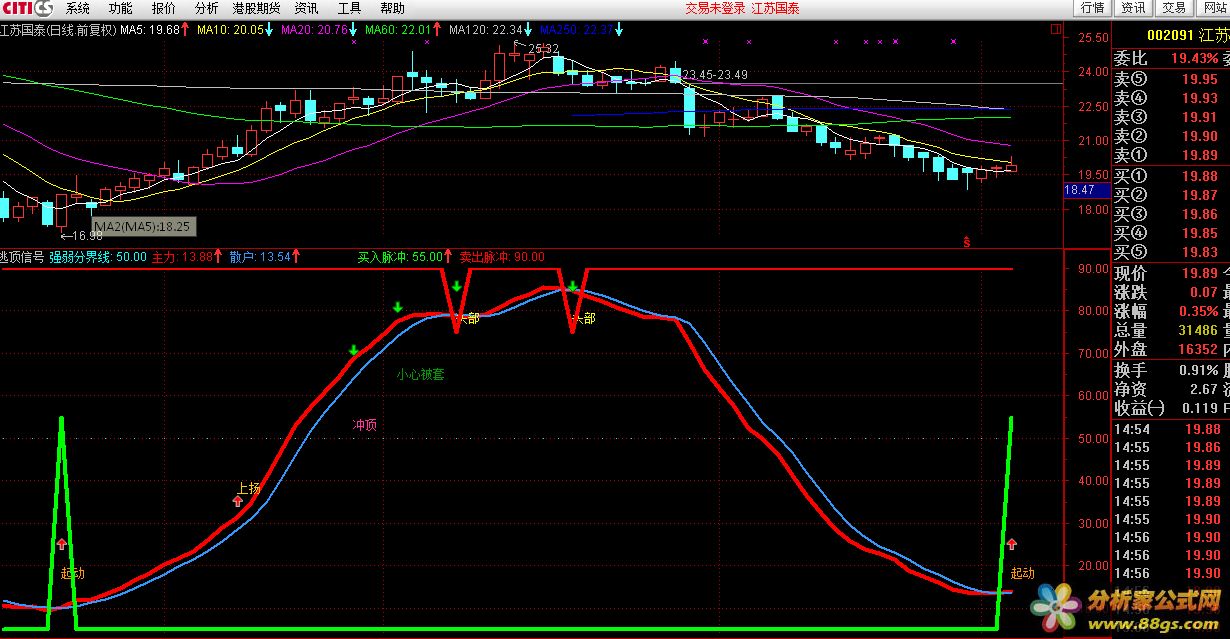
Task: Open the 系统 menu
Action: point(77,8)
